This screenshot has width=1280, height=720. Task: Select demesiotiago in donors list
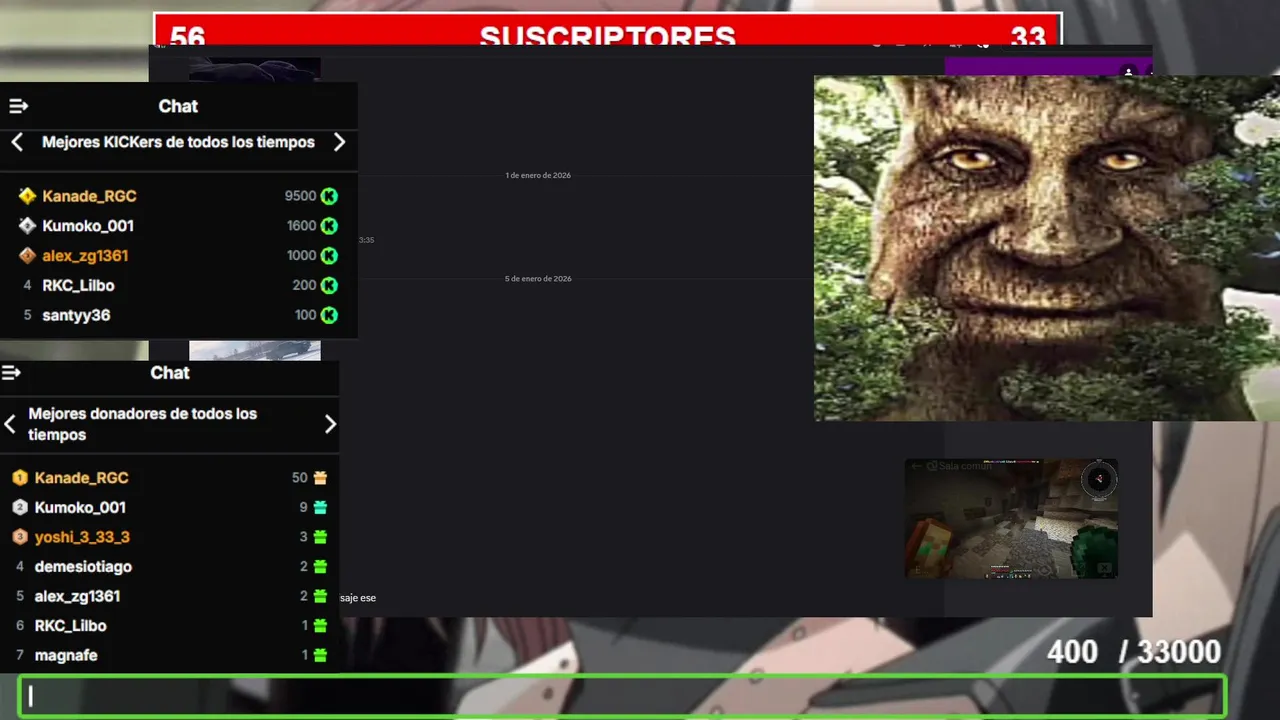83,566
